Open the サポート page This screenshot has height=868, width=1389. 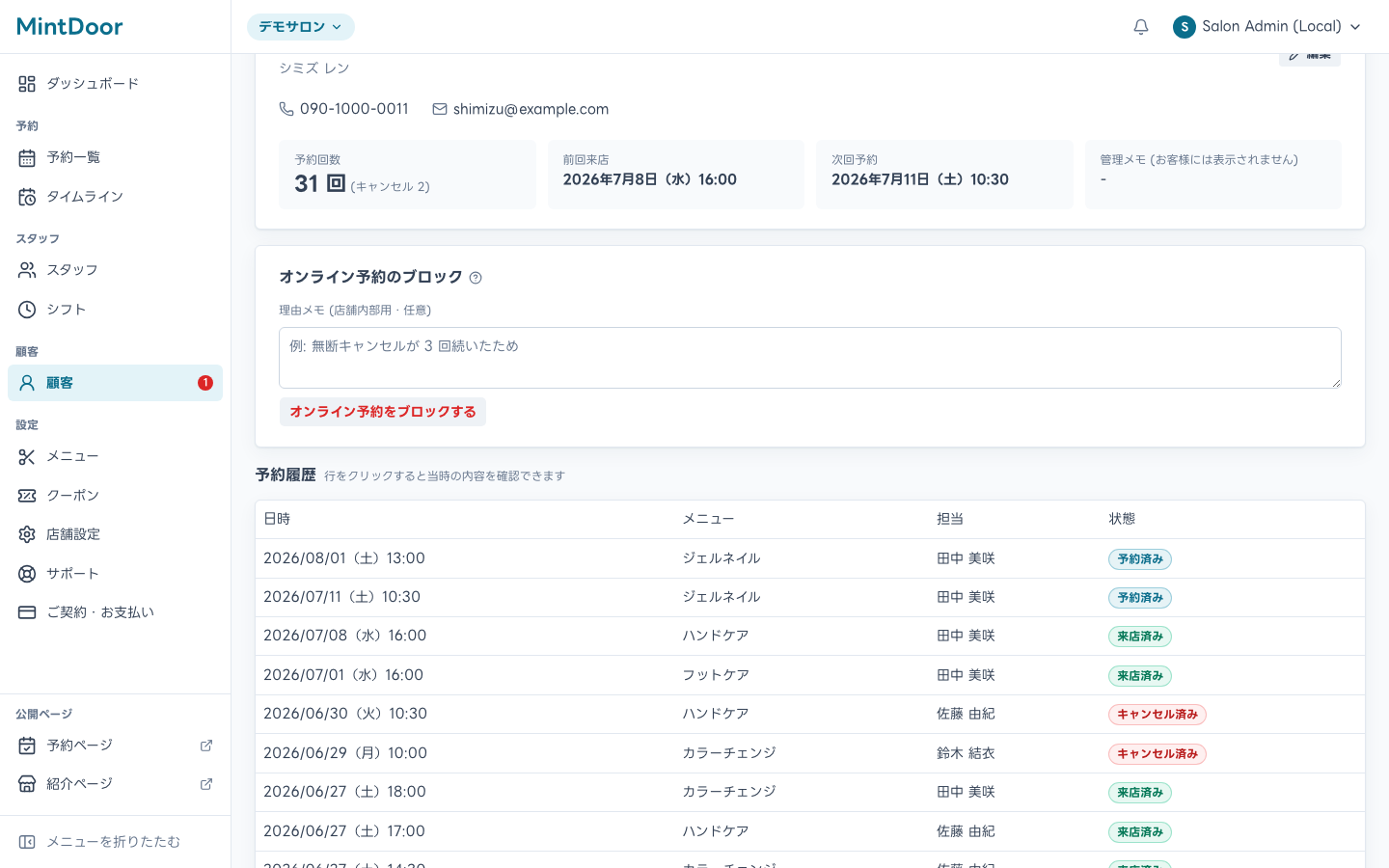[x=115, y=574]
